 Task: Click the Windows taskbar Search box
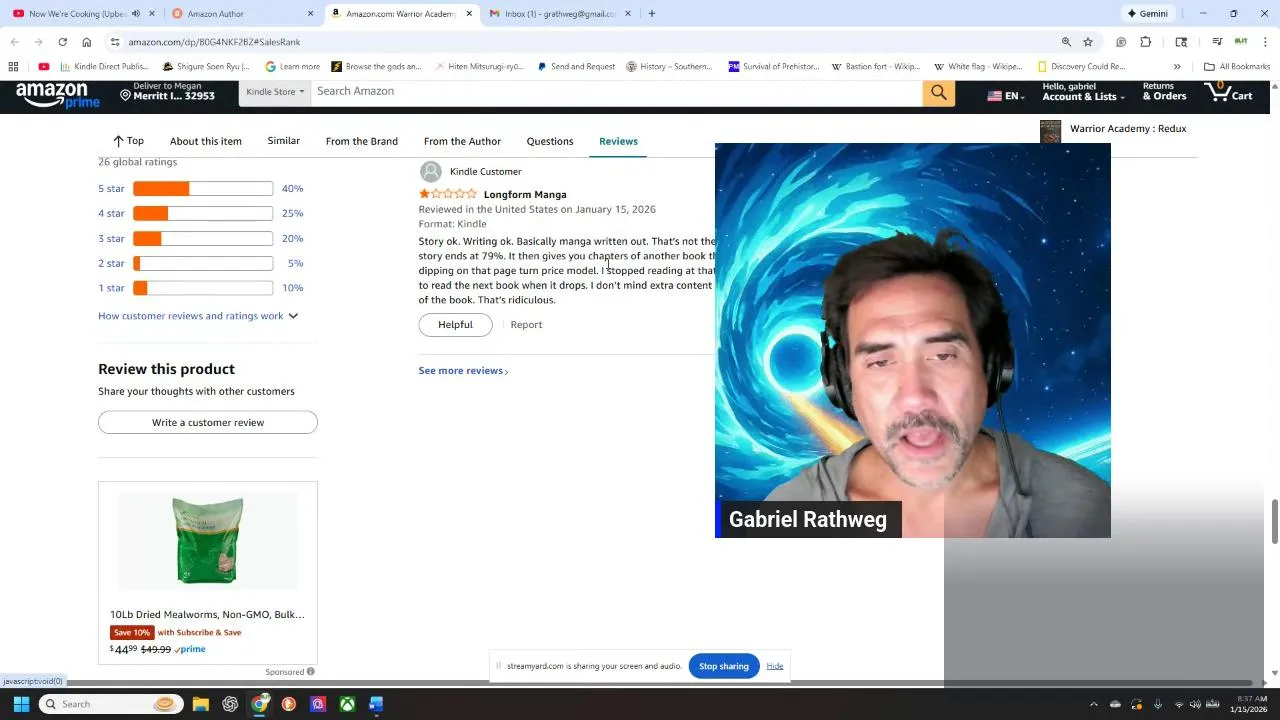pos(110,704)
